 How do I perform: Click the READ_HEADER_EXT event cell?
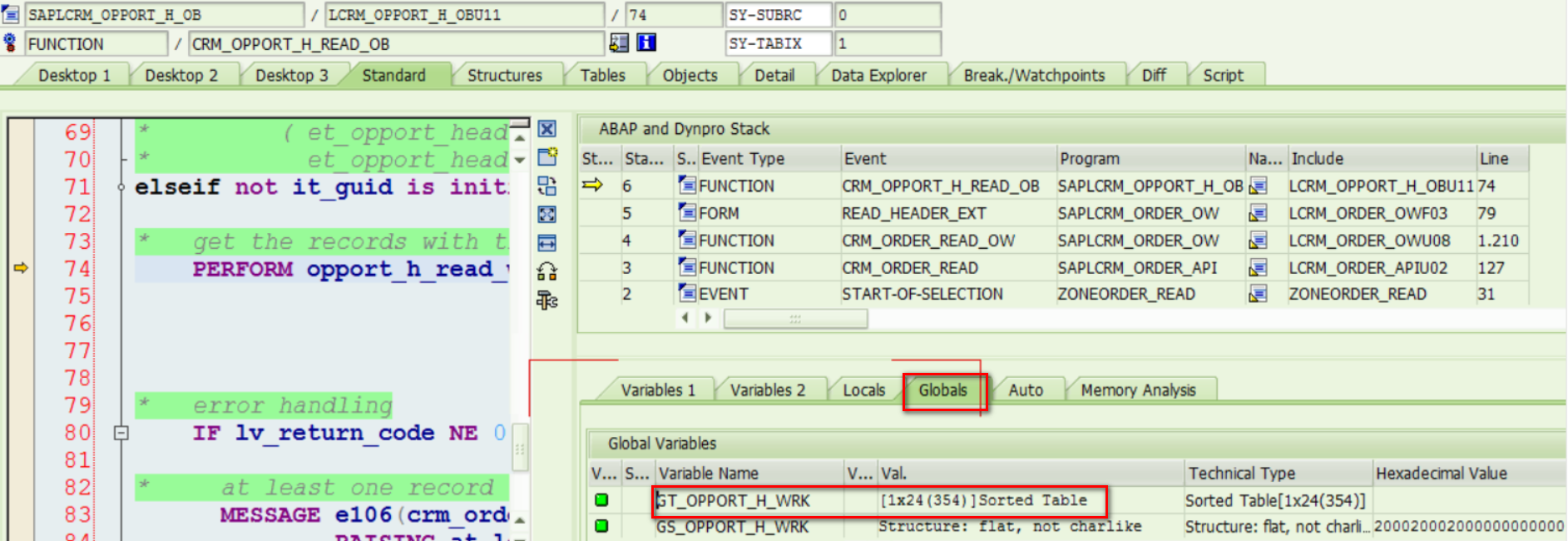coord(947,213)
